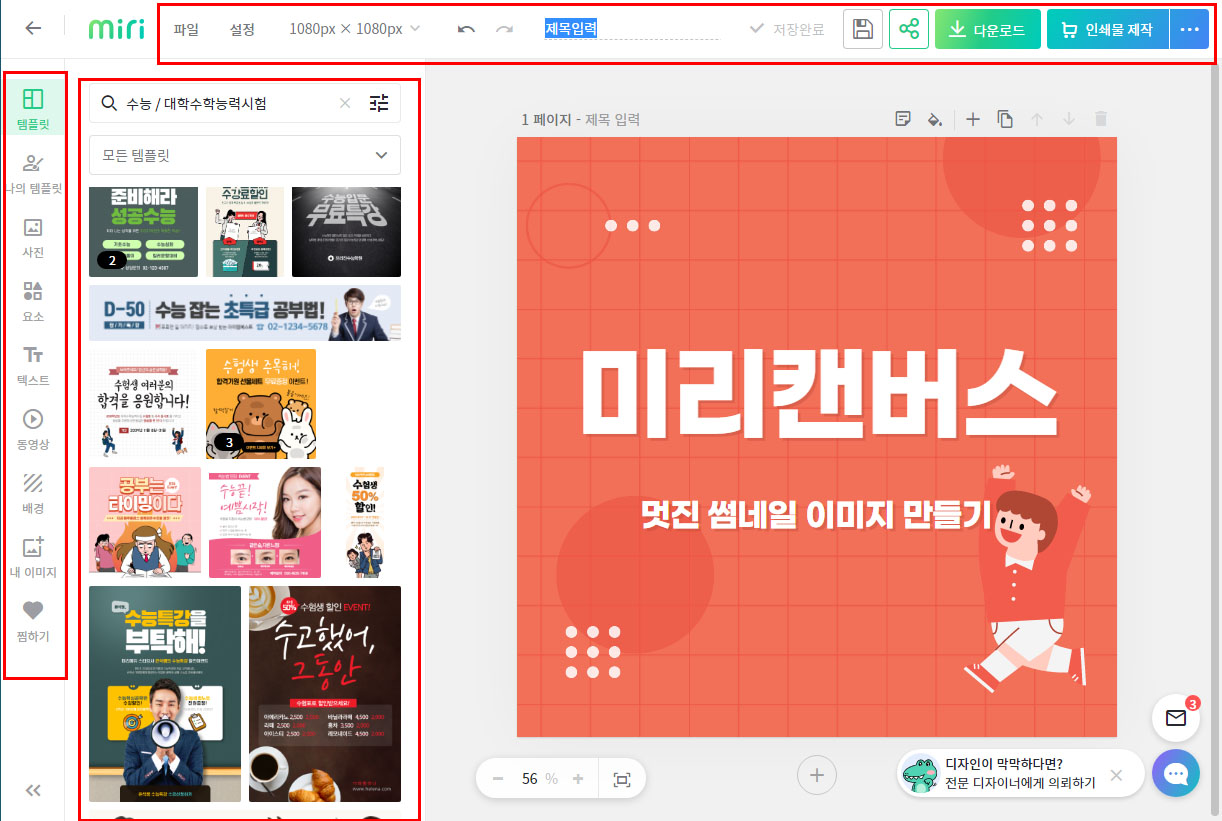Click the 인쇄물 제작 button
The height and width of the screenshot is (821, 1222).
click(x=1107, y=29)
